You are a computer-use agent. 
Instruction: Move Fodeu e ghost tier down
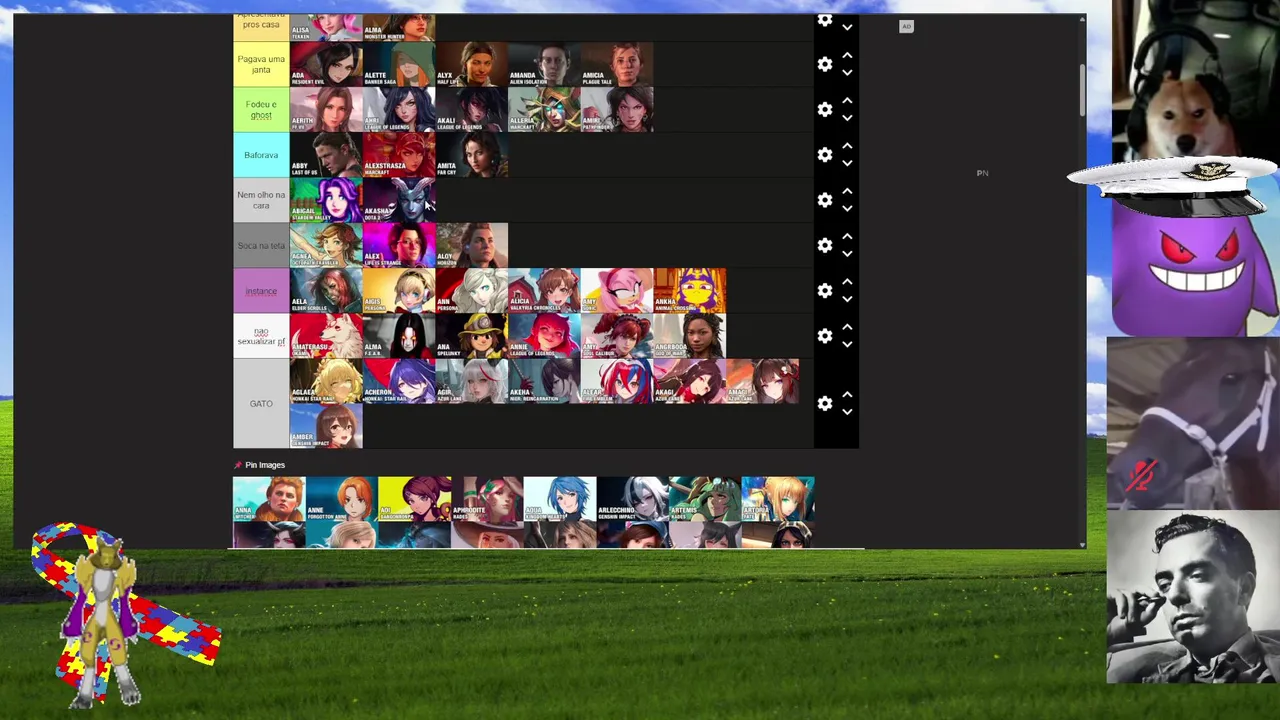pyautogui.click(x=847, y=118)
